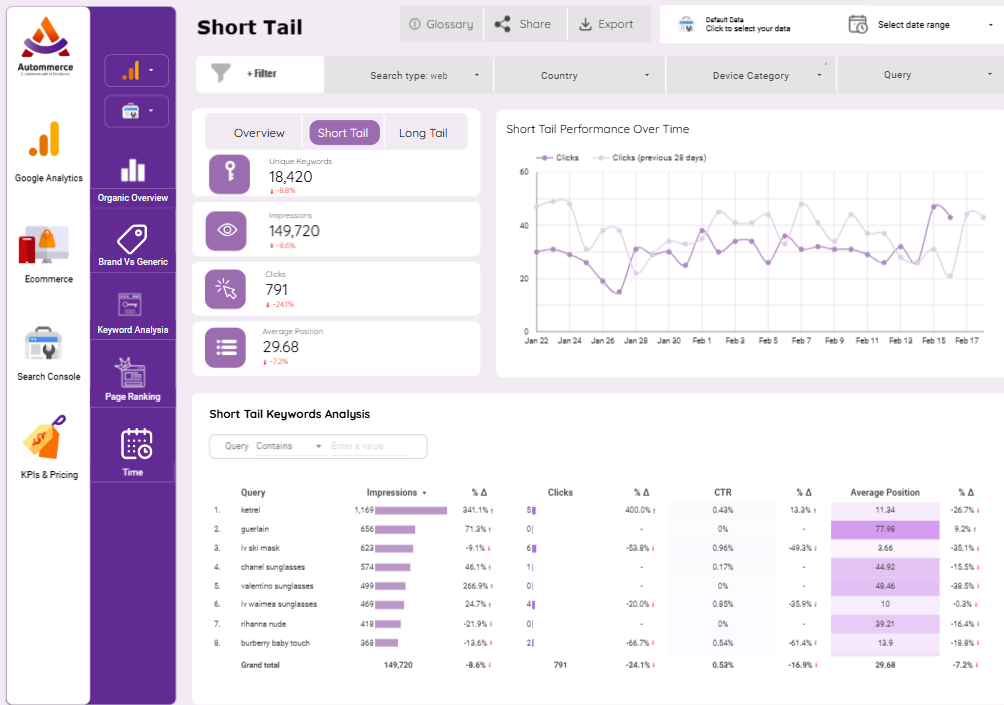Click the Glossary button
Viewport: 1004px width, 705px height.
442,24
